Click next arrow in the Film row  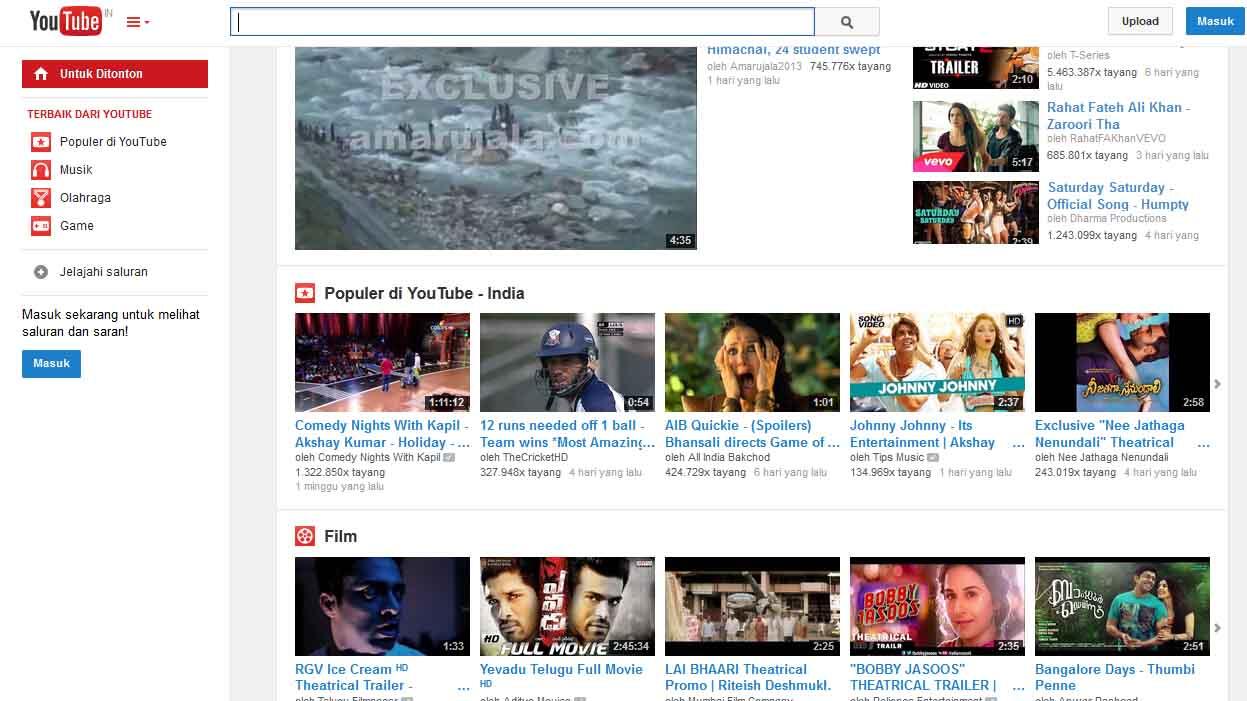click(x=1218, y=628)
